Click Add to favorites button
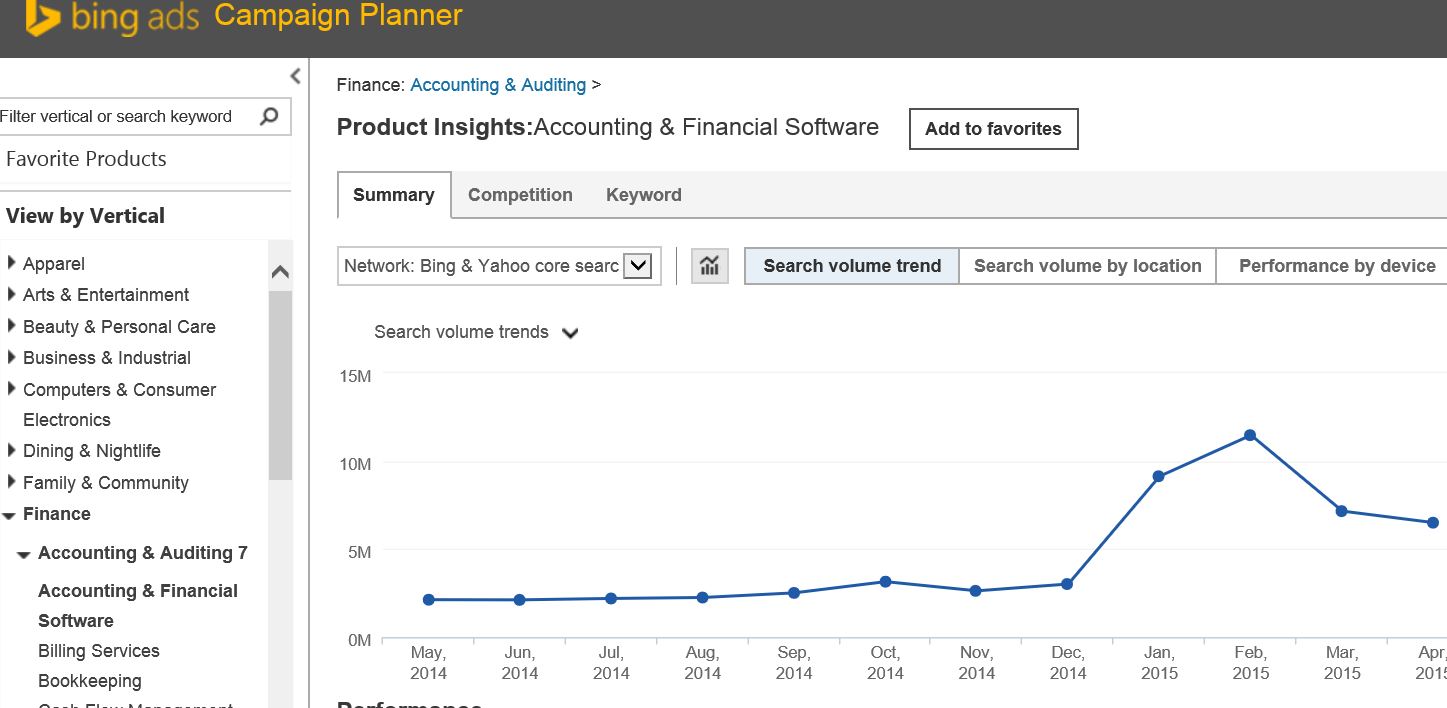 point(993,129)
